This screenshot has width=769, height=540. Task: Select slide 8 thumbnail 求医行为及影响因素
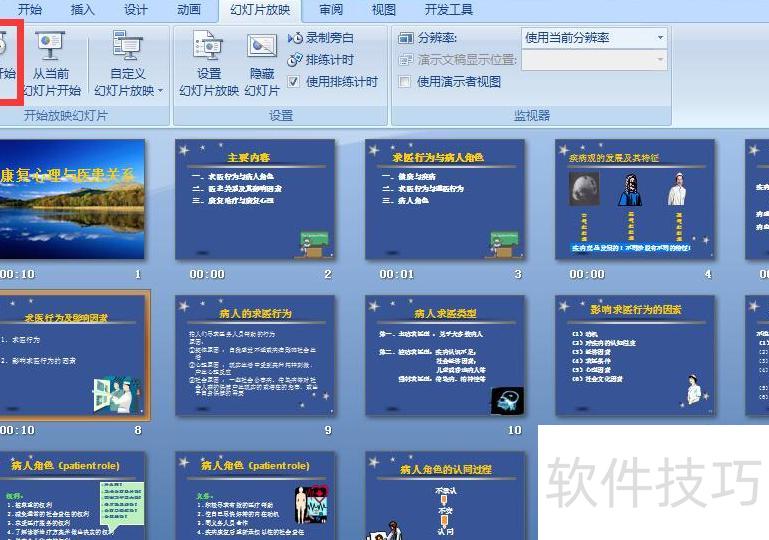click(x=72, y=355)
